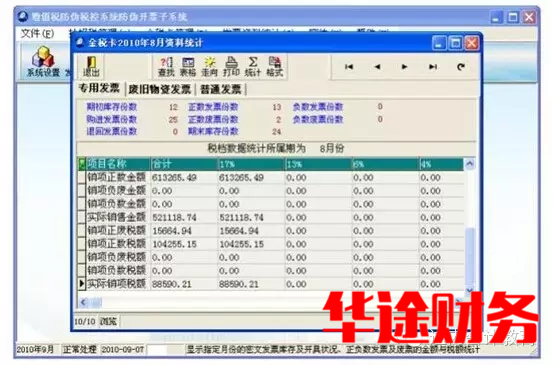553x365 pixels.
Task: Switch to 废旧物资发票 tab
Action: [159, 89]
